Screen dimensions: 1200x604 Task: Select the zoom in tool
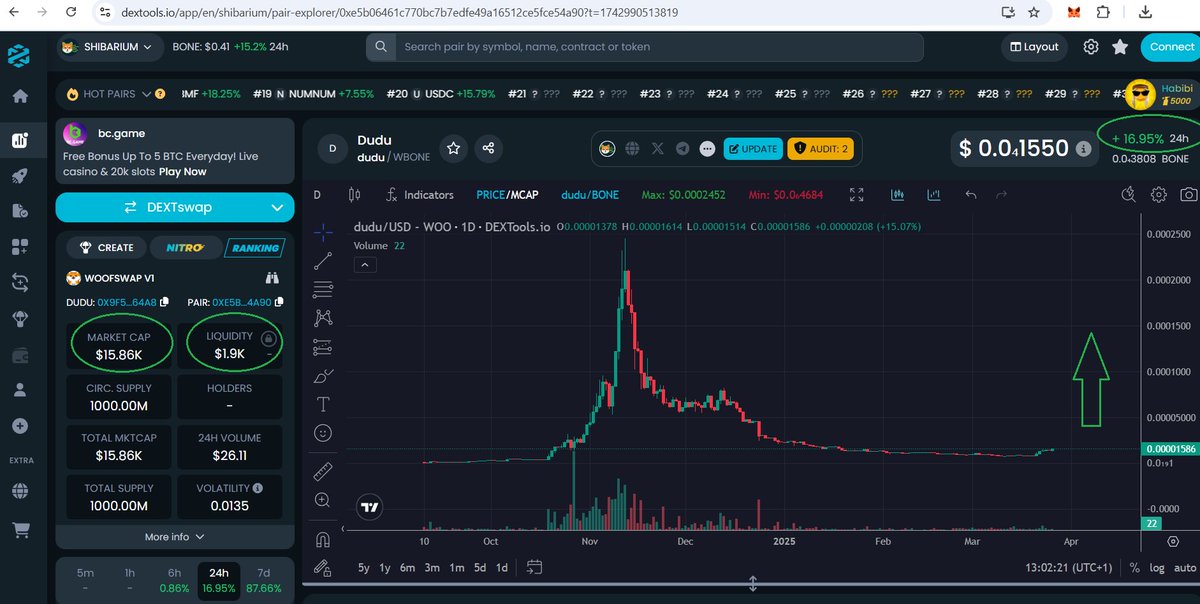pyautogui.click(x=323, y=499)
